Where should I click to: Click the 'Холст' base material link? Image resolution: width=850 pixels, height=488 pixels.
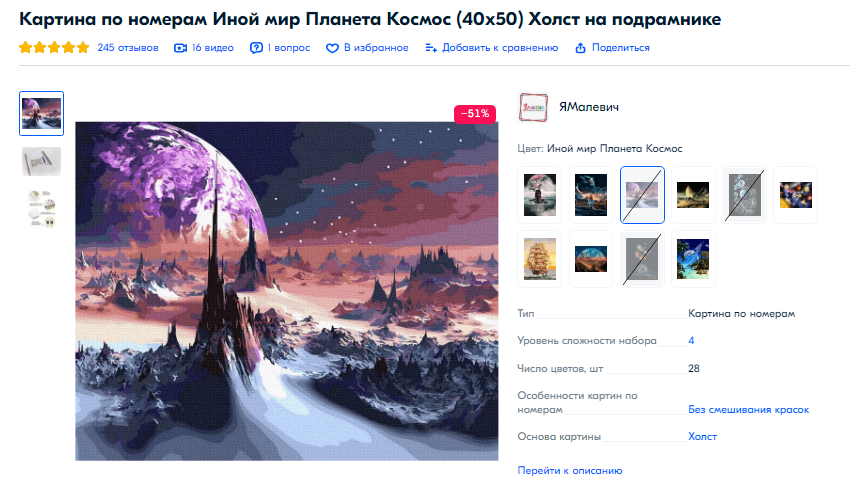click(703, 436)
